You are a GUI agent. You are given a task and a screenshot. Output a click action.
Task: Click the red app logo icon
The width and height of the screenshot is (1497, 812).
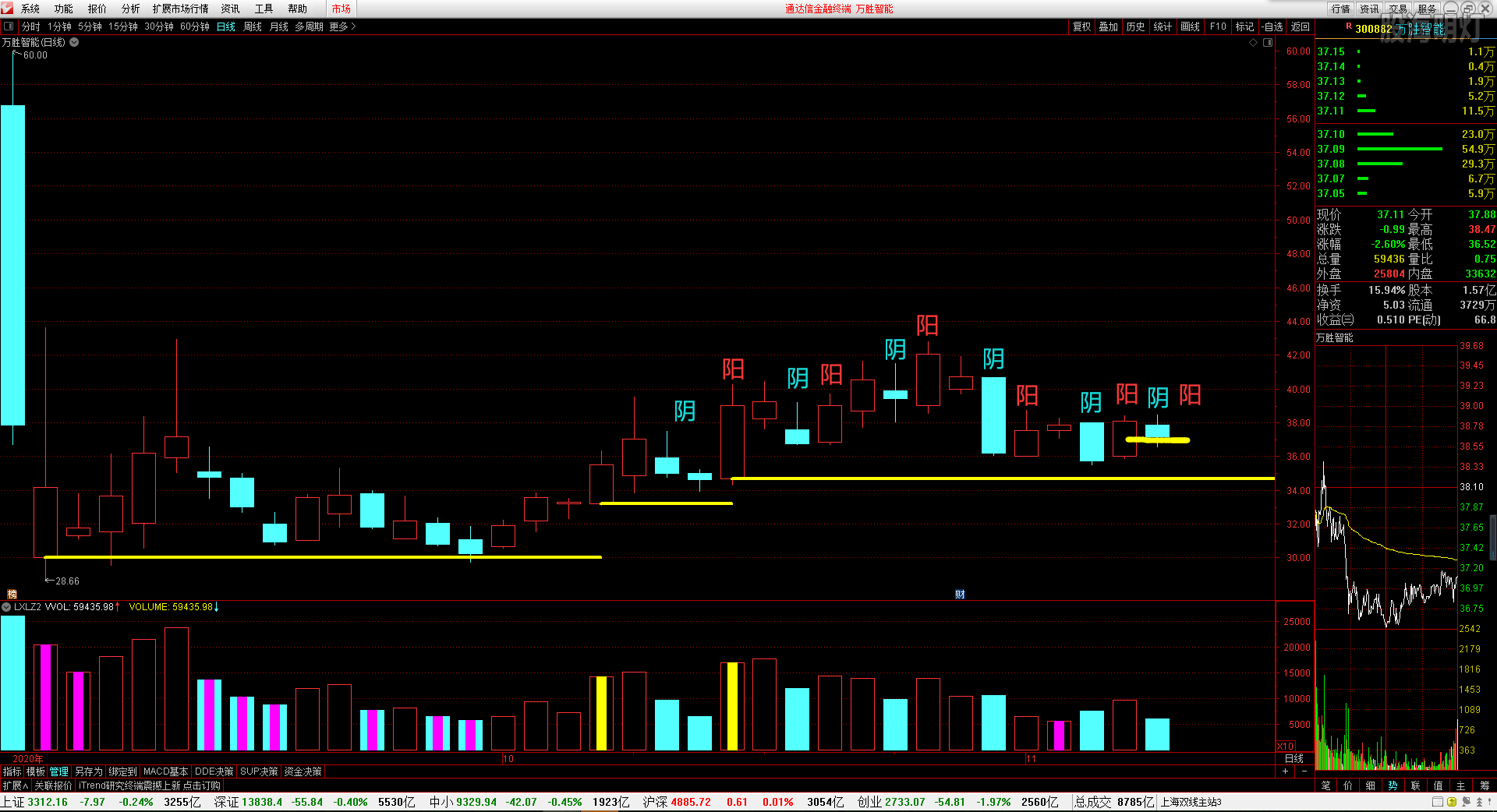[x=7, y=8]
